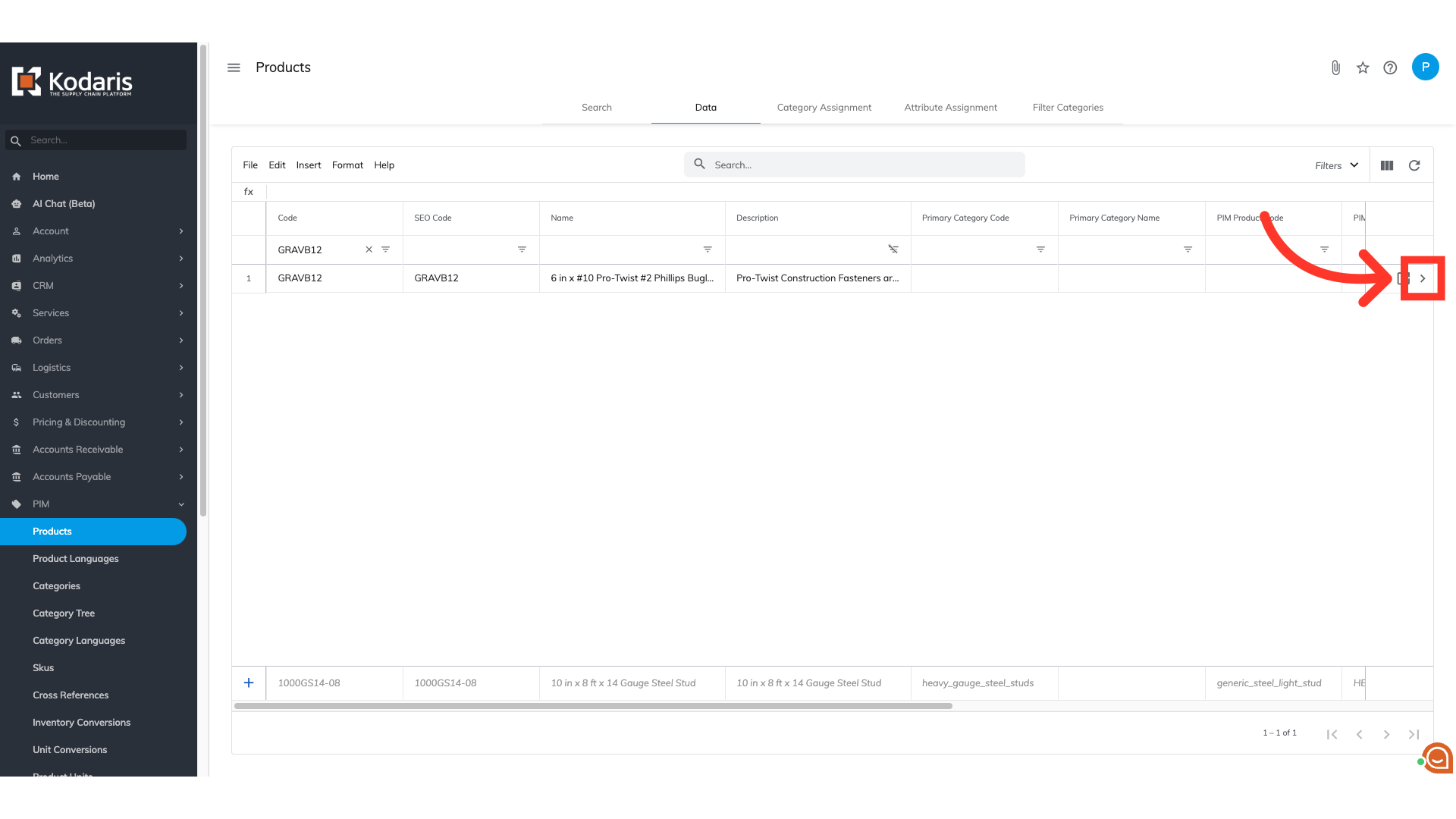Open the help question mark icon
Viewport: 1456px width, 819px height.
[x=1390, y=68]
